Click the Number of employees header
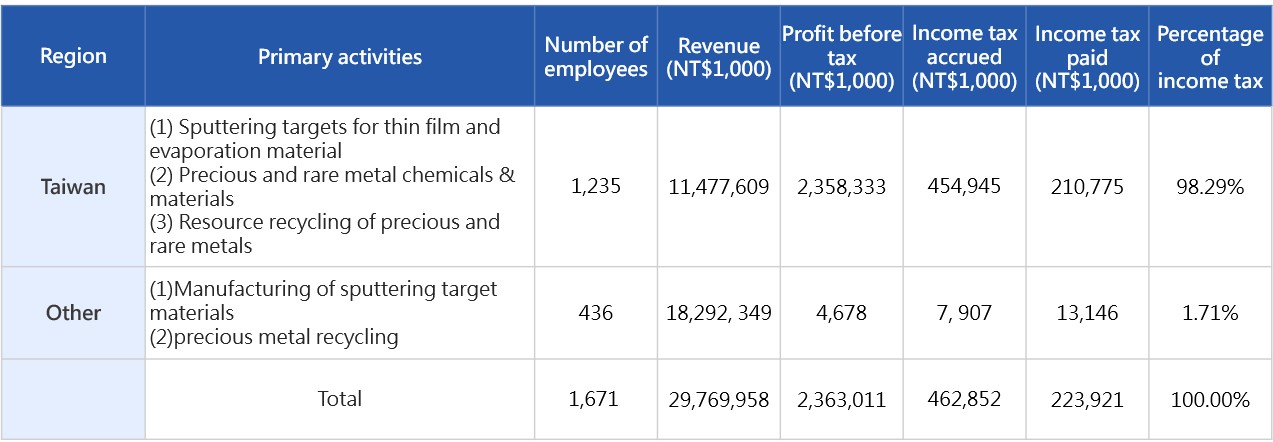Image resolution: width=1273 pixels, height=442 pixels. point(596,57)
